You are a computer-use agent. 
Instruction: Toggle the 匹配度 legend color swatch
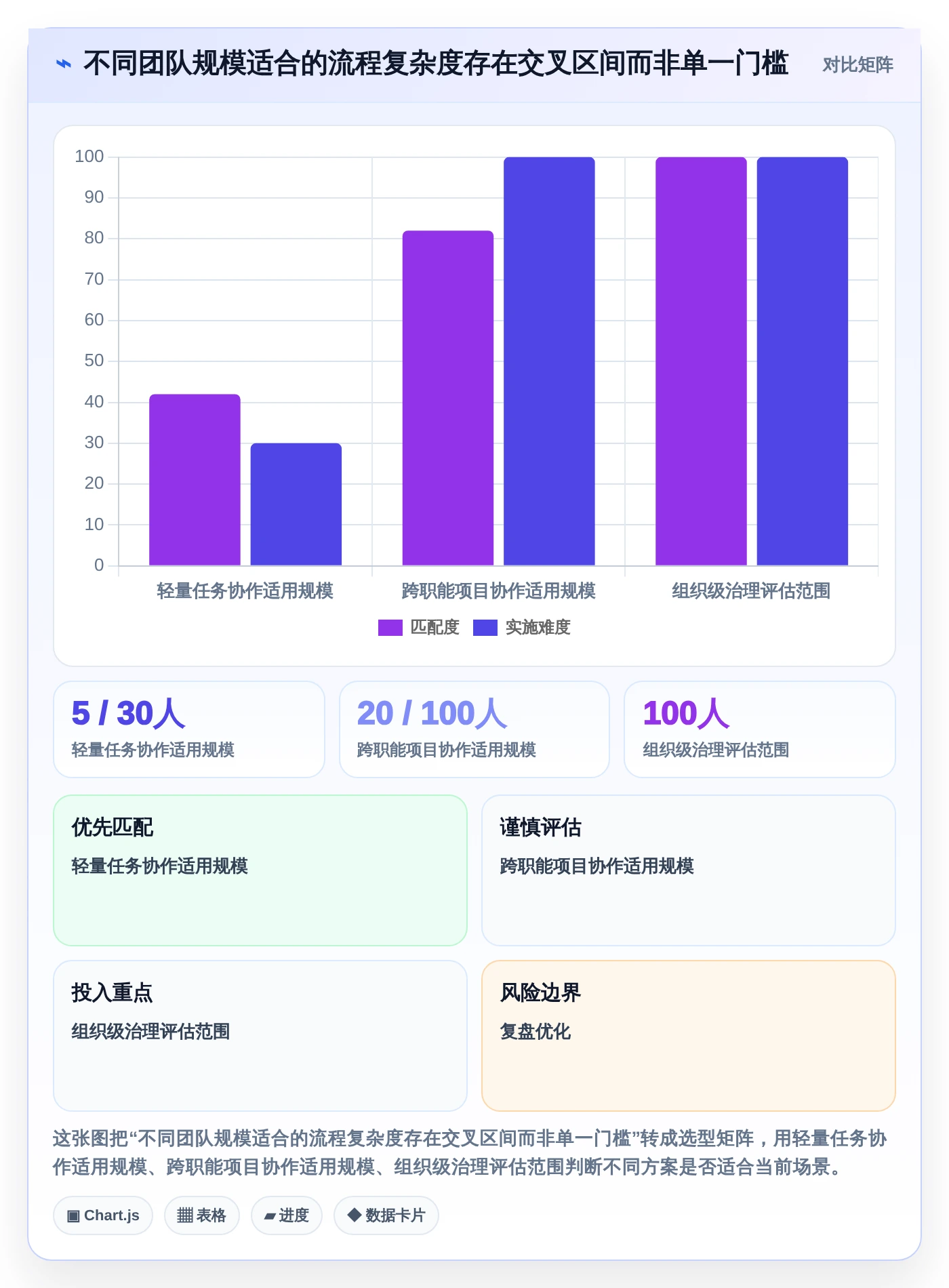pos(390,628)
